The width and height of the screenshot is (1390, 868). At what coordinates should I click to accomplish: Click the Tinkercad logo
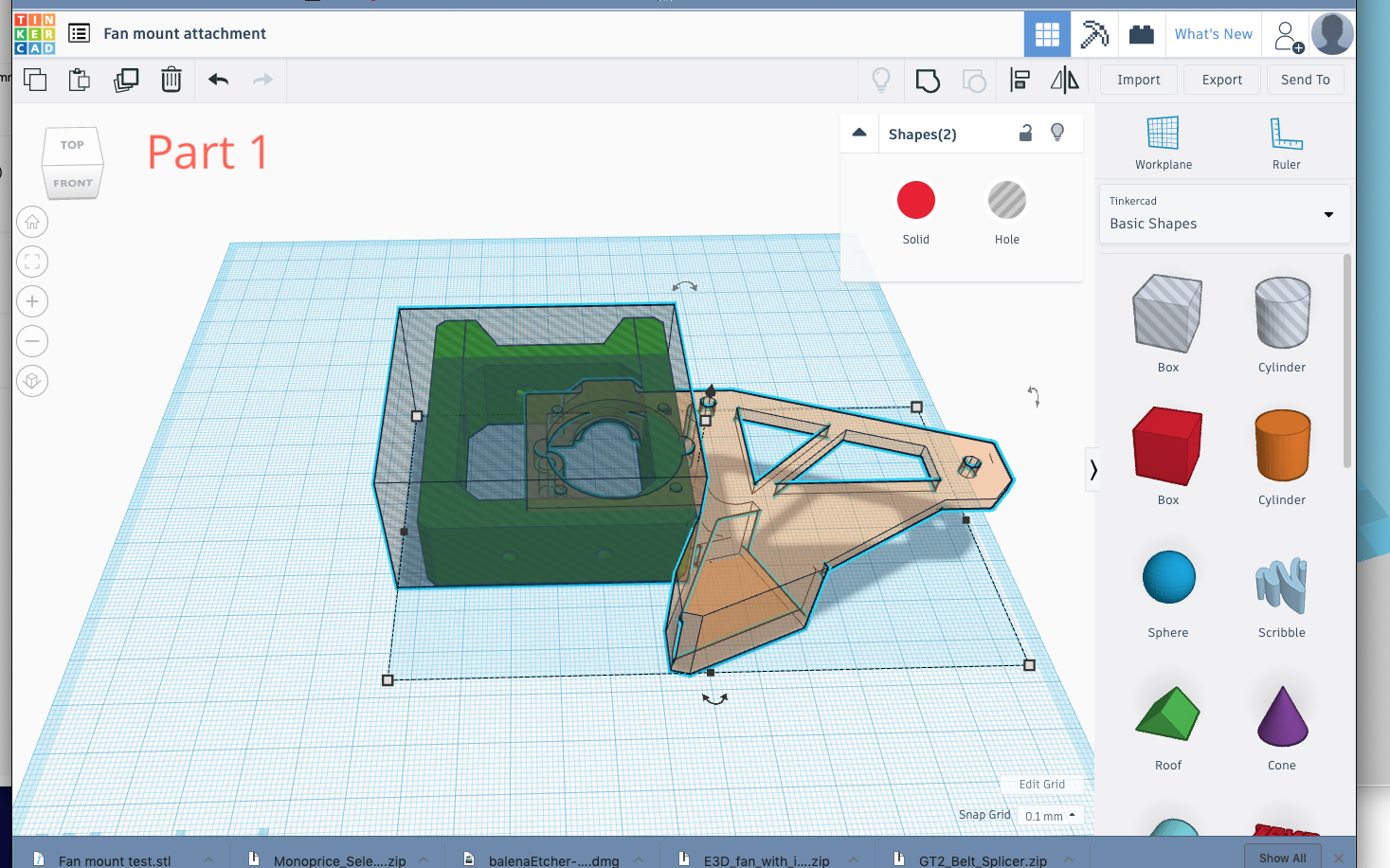[35, 34]
